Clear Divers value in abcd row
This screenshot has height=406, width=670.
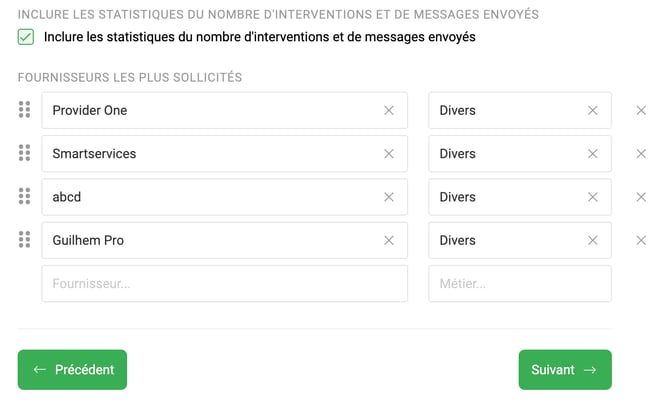[x=593, y=197]
